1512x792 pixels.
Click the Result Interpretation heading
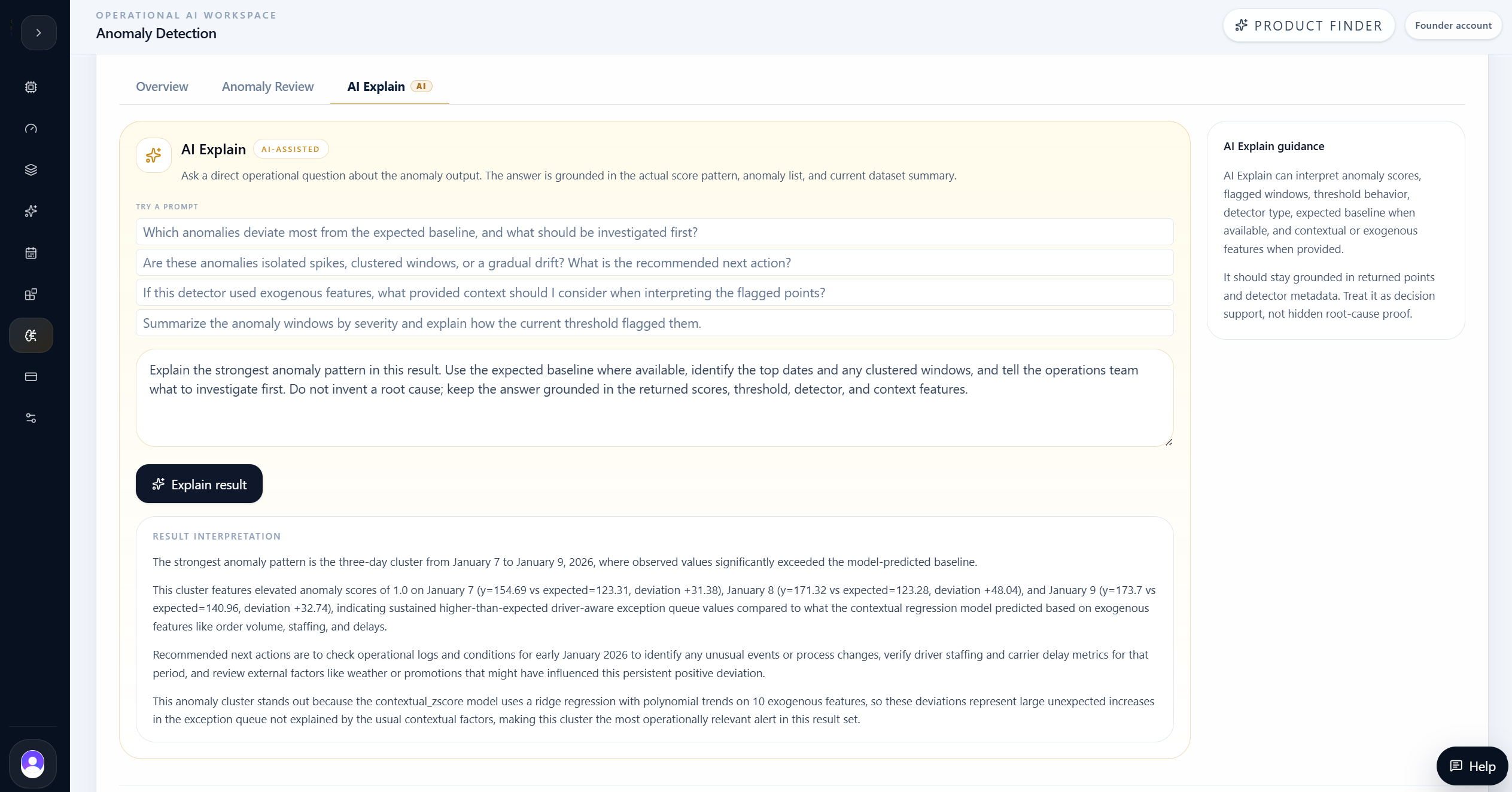[x=217, y=537]
